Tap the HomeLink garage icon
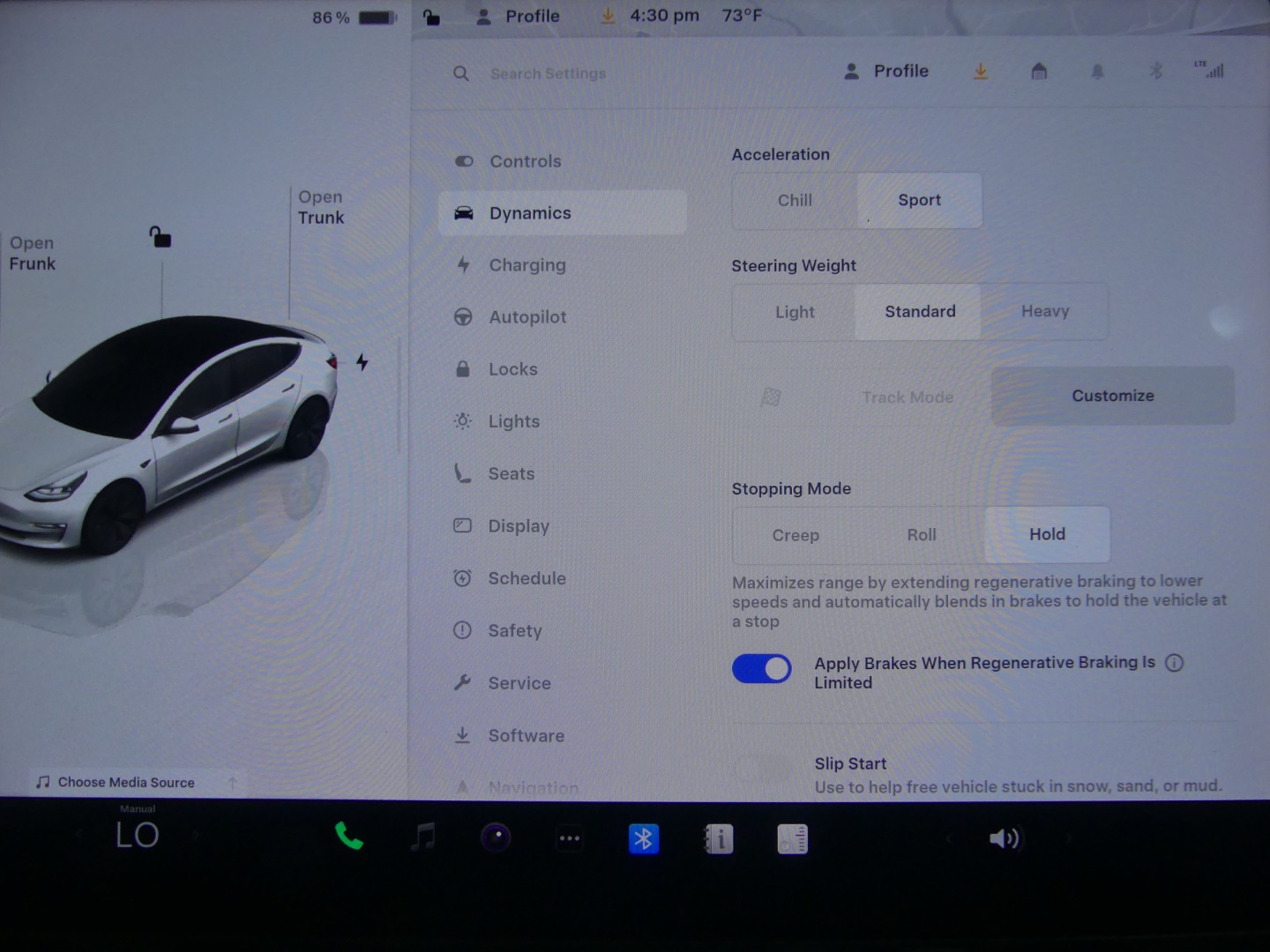Screen dimensions: 1270x952 (1039, 71)
